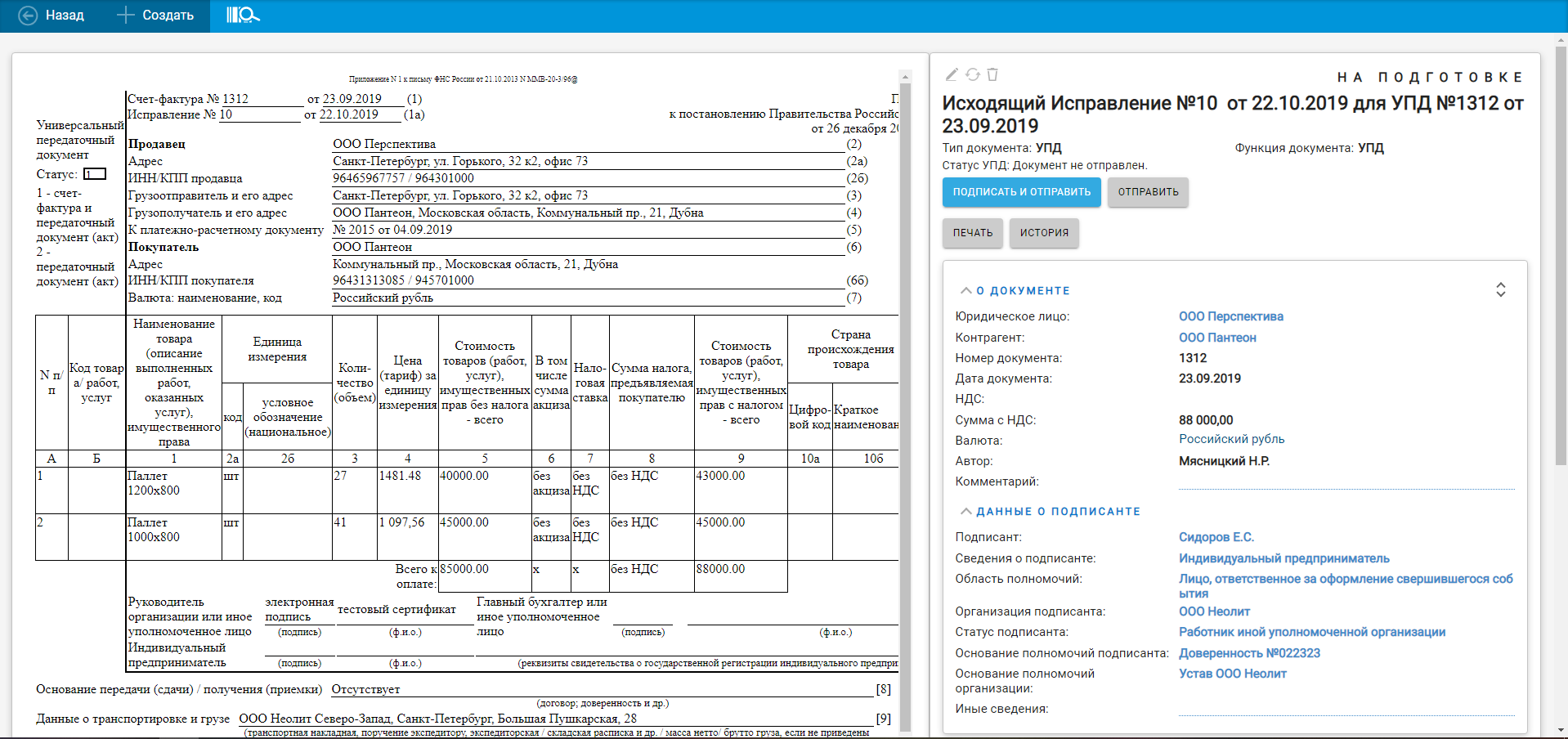Collapse the ДАННЫЕ О ПОДПИСАНТЕ section
Viewport: 1568px width, 739px height.
tap(1051, 511)
